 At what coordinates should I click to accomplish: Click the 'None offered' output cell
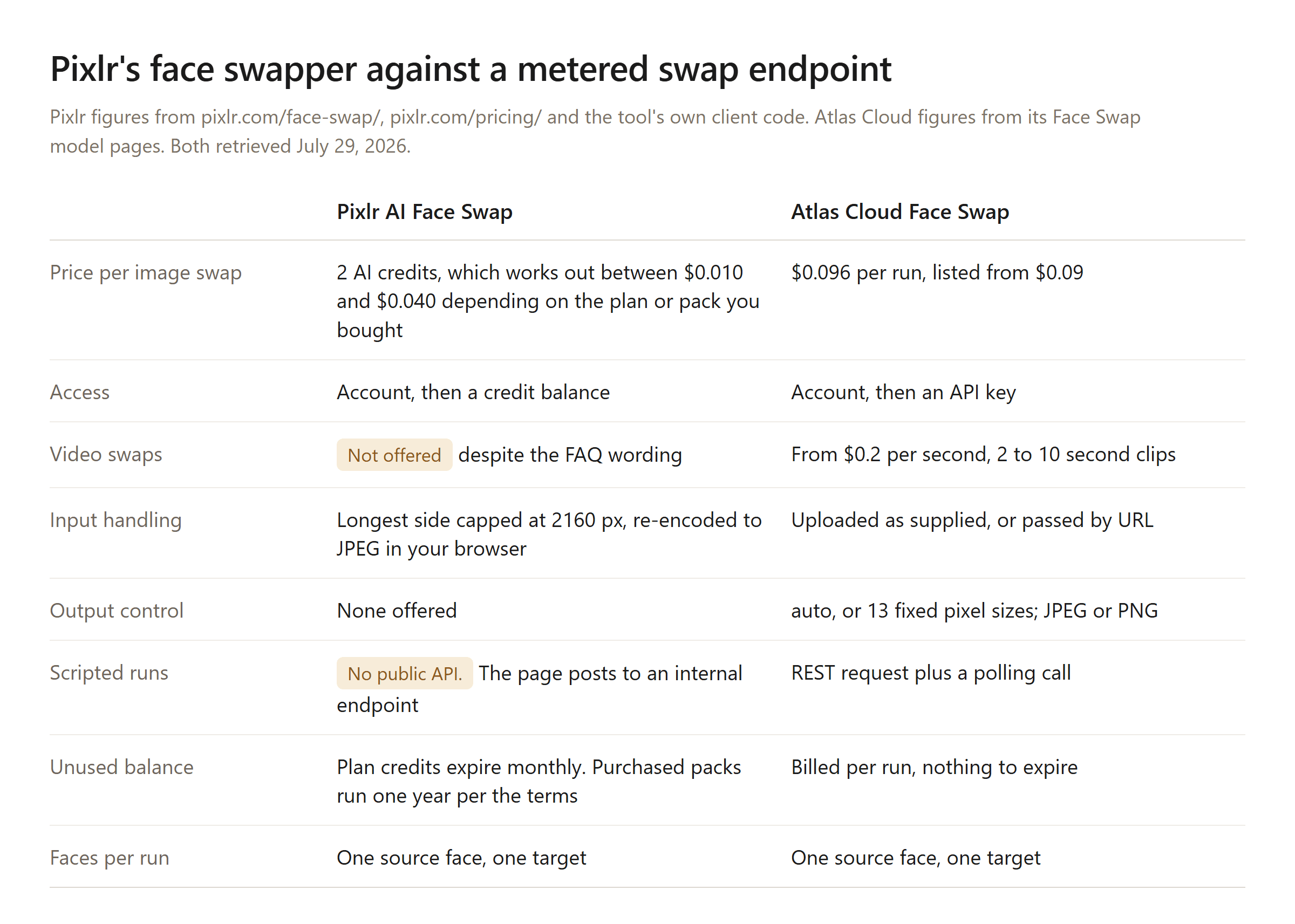[397, 611]
